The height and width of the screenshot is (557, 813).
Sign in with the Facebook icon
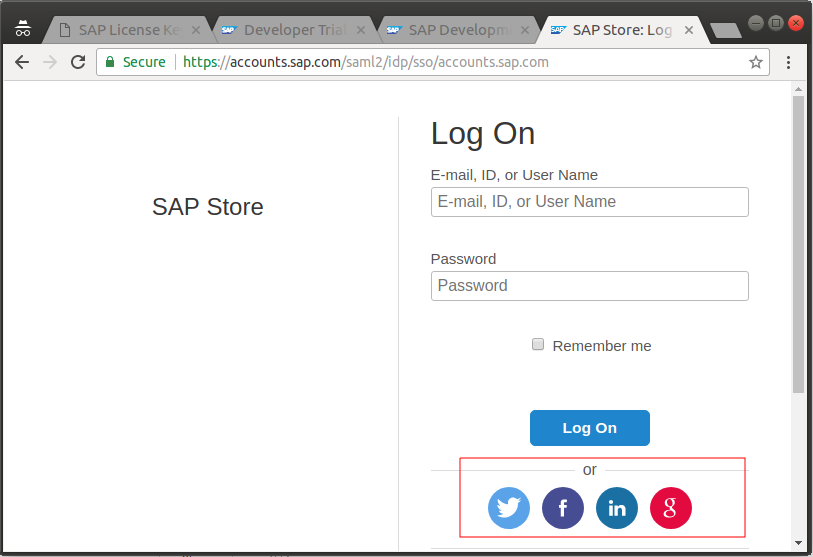563,508
